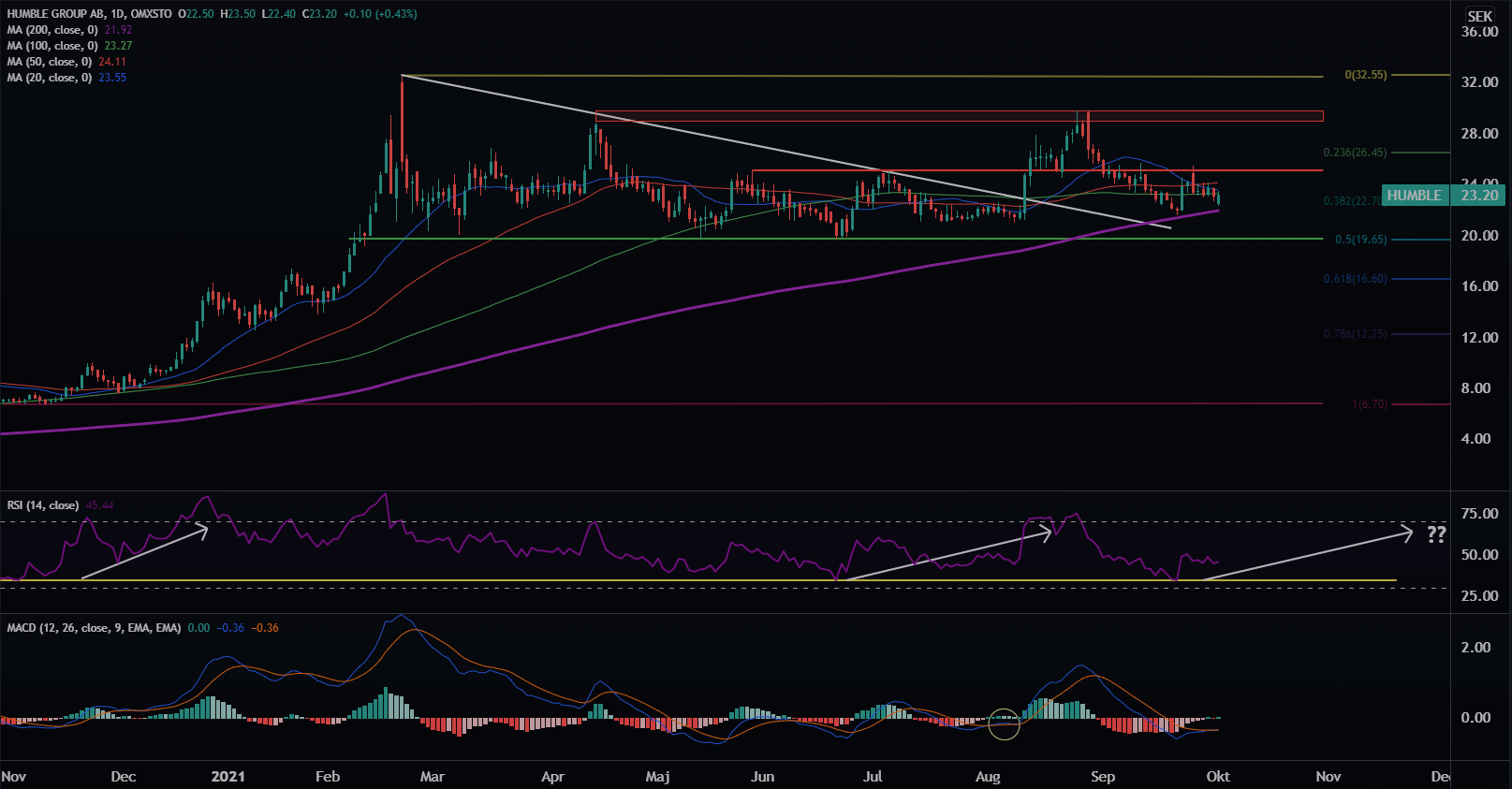Click the Okt label on time axis
Image resolution: width=1512 pixels, height=789 pixels.
point(1217,776)
